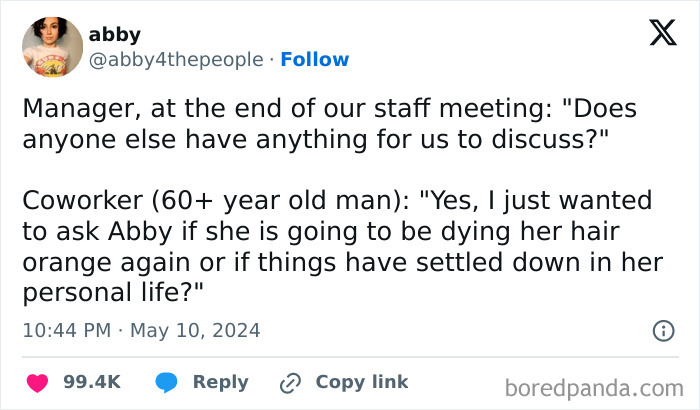700x410 pixels.
Task: Open abby's profile picture
Action: click(x=53, y=47)
